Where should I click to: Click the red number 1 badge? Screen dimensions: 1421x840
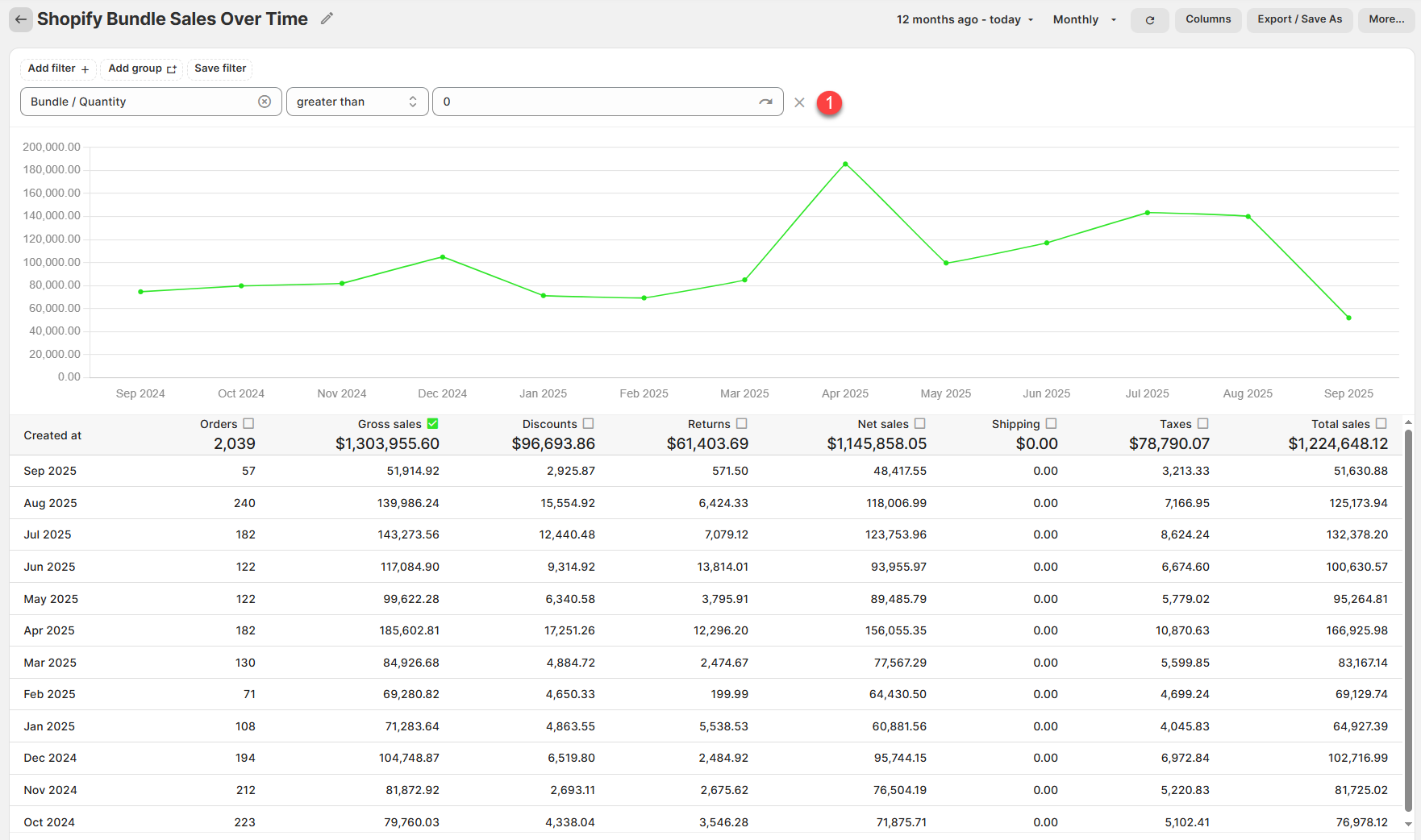829,102
